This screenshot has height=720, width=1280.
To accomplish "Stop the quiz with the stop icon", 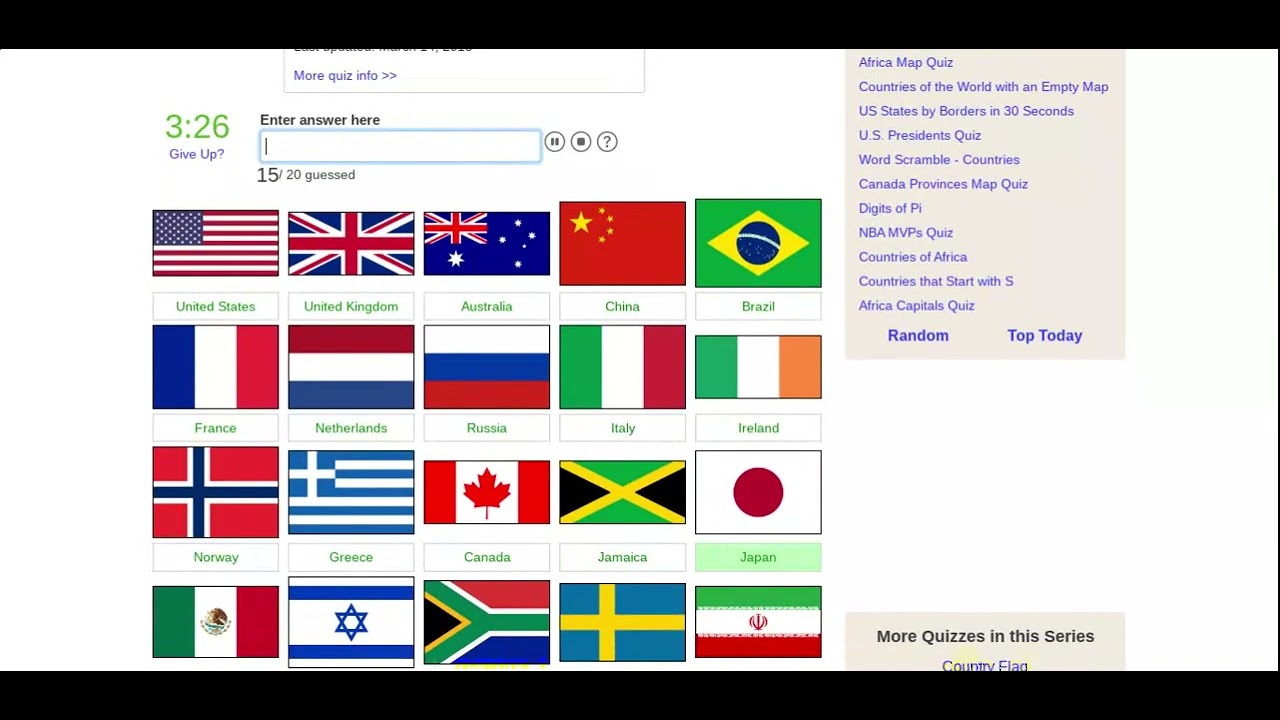I will click(x=581, y=142).
